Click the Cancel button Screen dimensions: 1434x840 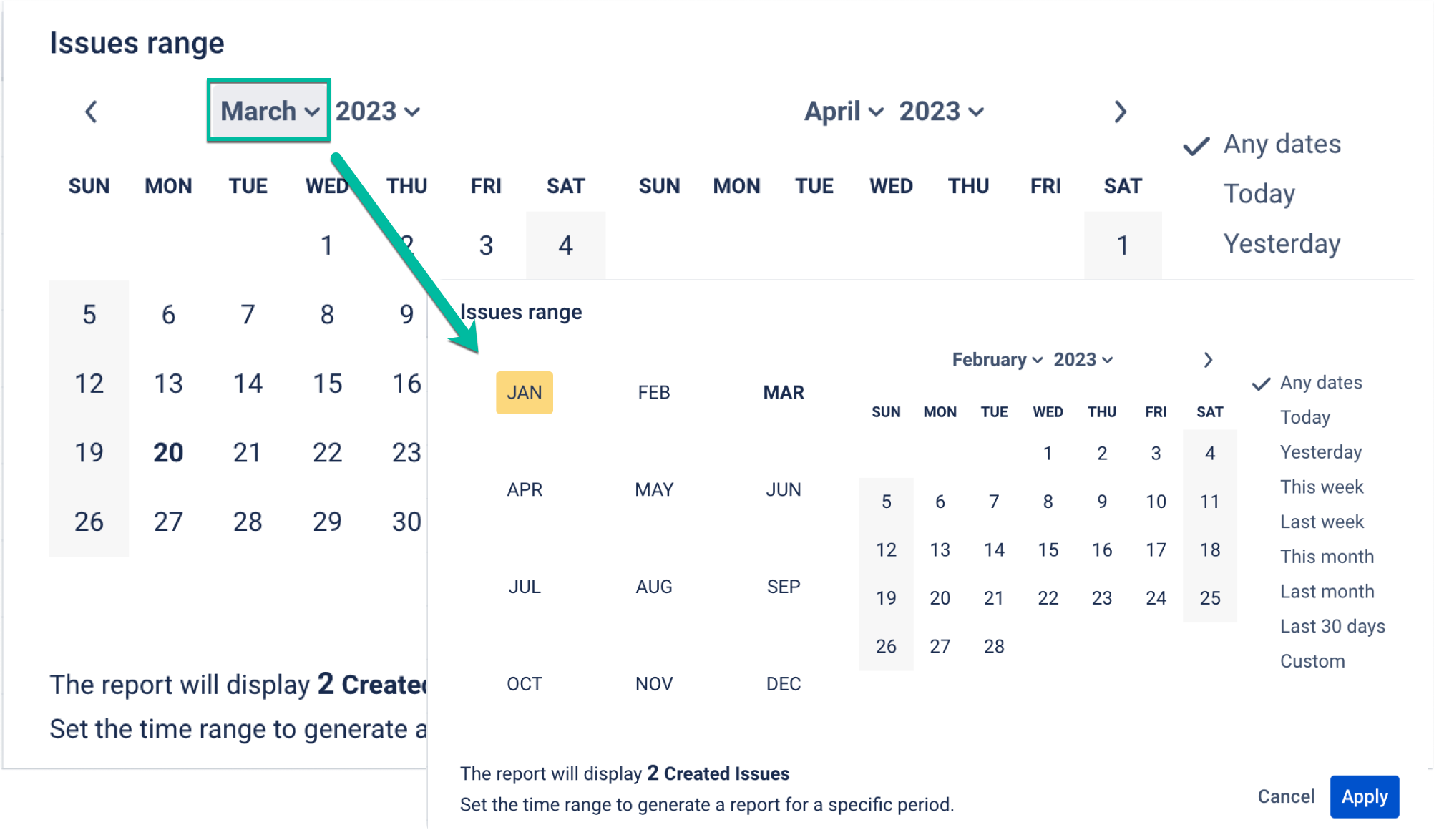tap(1286, 796)
